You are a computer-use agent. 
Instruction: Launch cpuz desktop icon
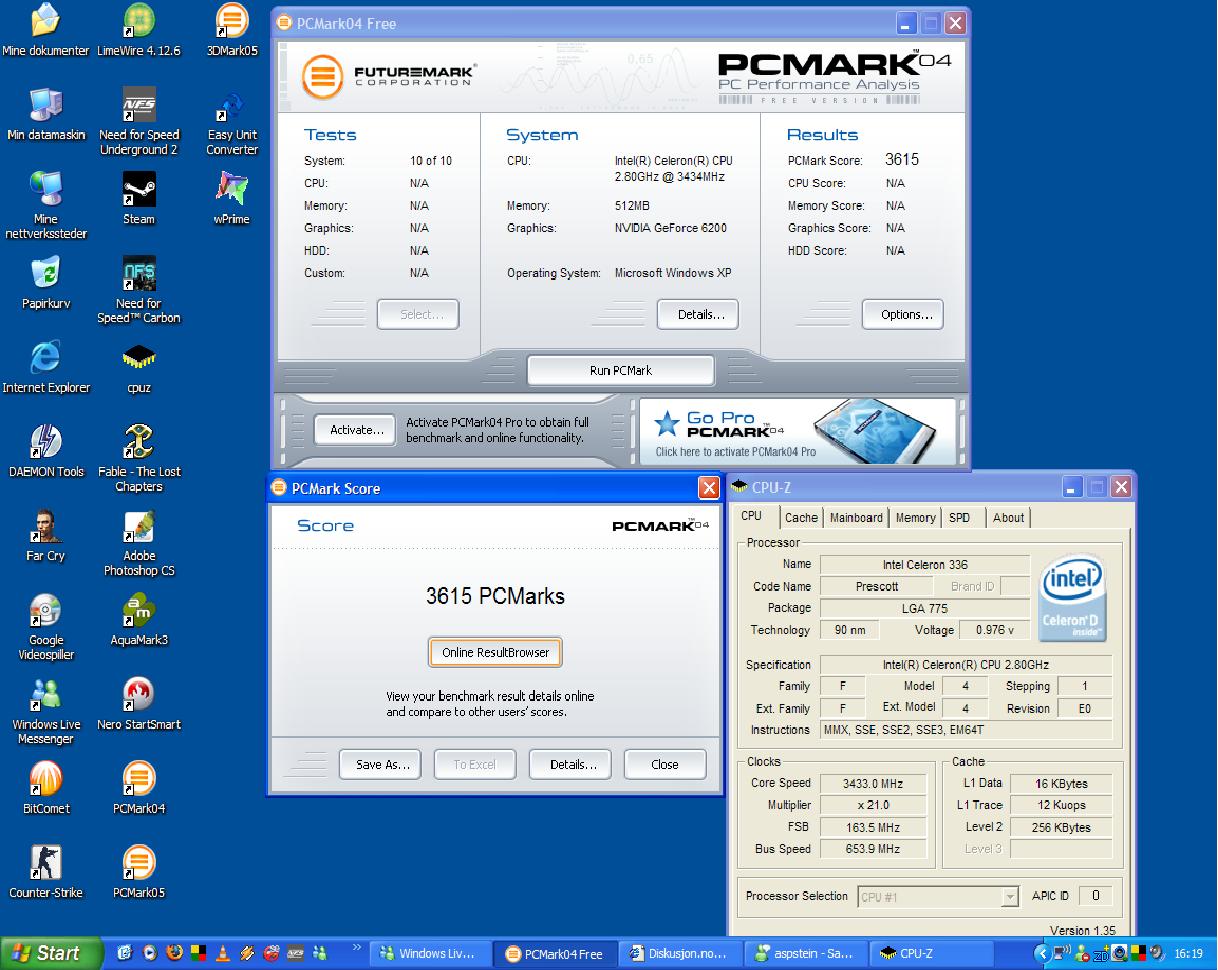click(x=139, y=366)
